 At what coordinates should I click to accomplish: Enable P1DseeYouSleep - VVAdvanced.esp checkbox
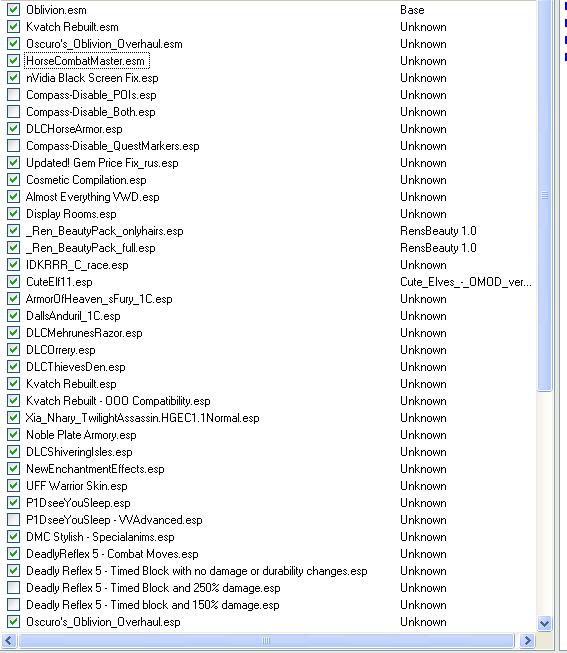[13, 520]
